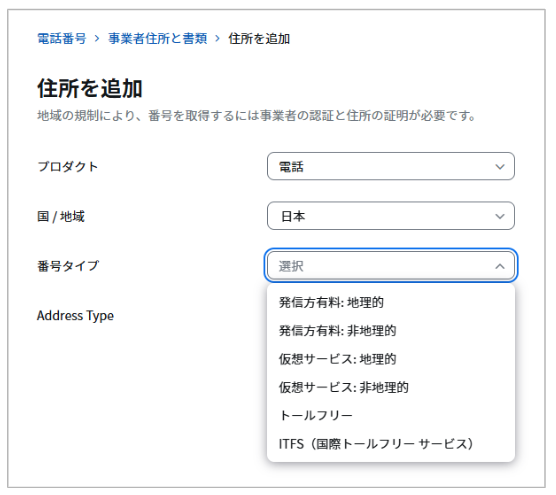Click the Address Type field label

pos(75,316)
